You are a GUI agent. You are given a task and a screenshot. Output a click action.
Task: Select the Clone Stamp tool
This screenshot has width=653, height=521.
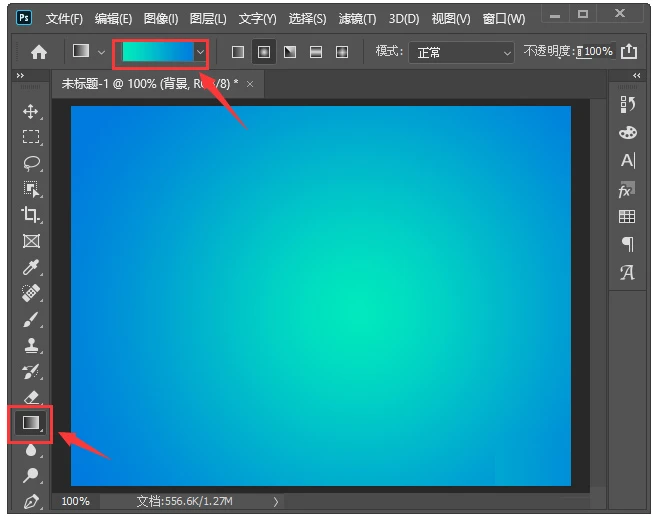(x=31, y=345)
